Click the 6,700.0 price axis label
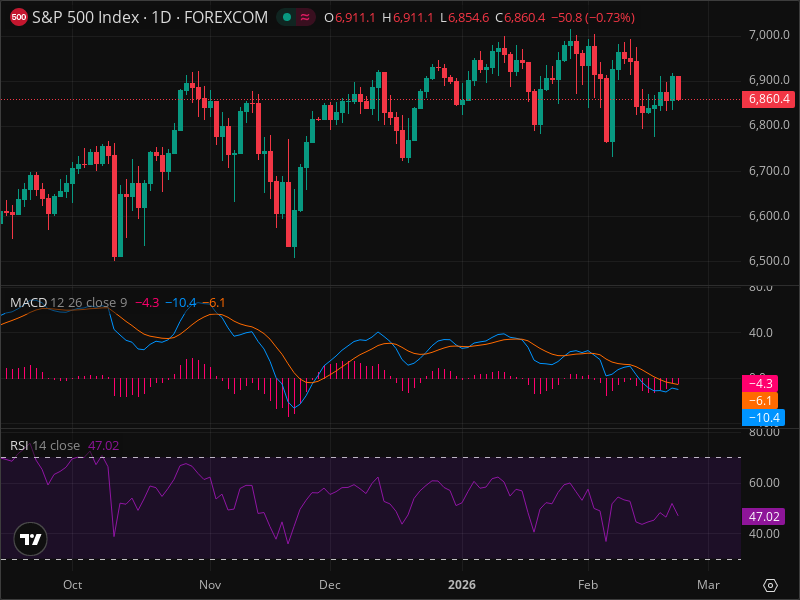Image resolution: width=800 pixels, height=600 pixels. (769, 170)
